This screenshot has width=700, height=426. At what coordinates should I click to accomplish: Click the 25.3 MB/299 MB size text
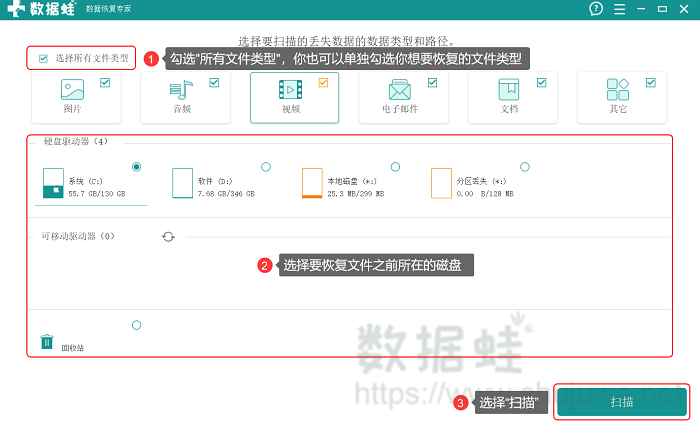pos(356,194)
